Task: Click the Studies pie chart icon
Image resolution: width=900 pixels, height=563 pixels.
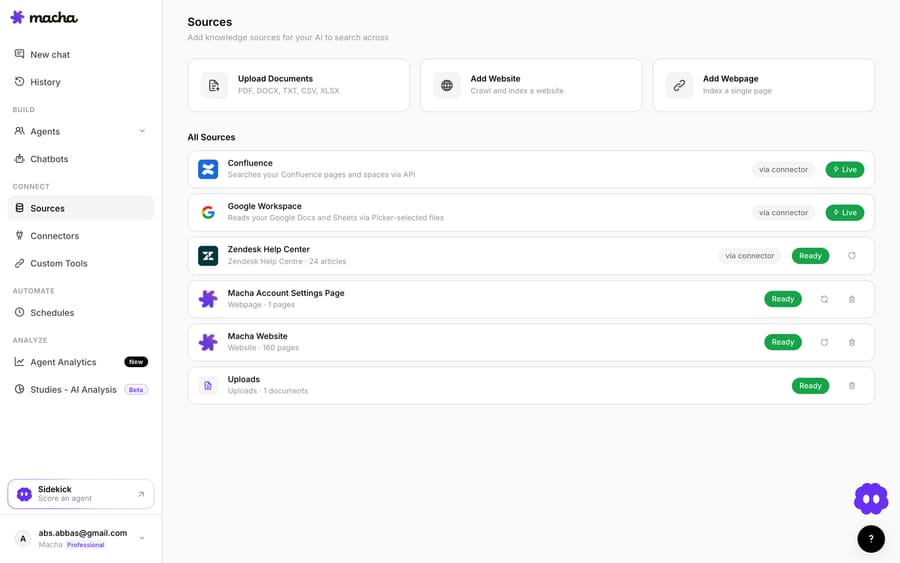Action: pos(20,389)
